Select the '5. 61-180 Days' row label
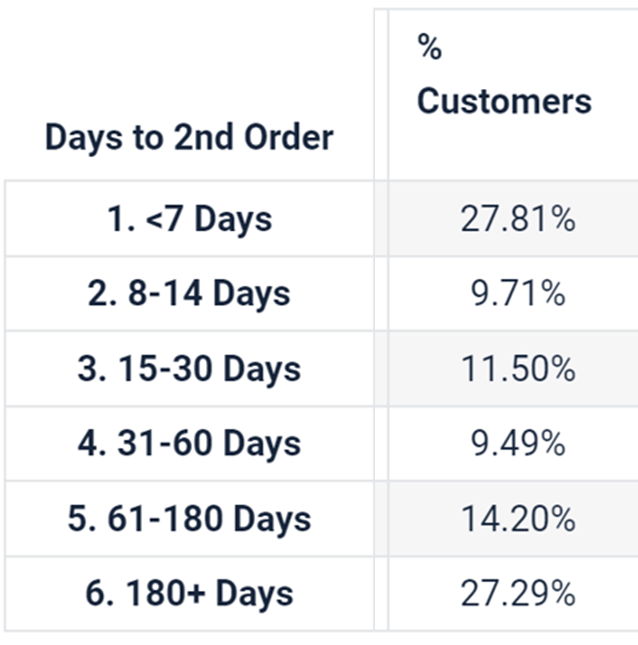 pyautogui.click(x=189, y=518)
